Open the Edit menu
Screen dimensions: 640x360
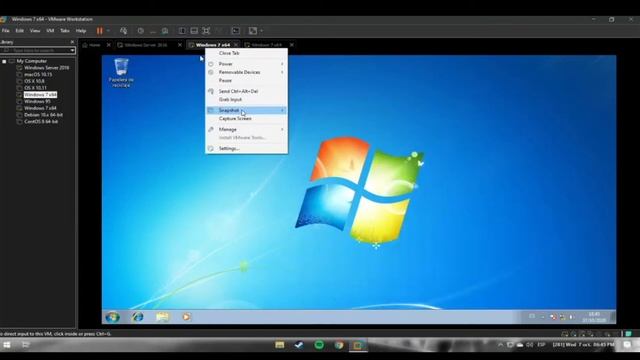point(20,31)
